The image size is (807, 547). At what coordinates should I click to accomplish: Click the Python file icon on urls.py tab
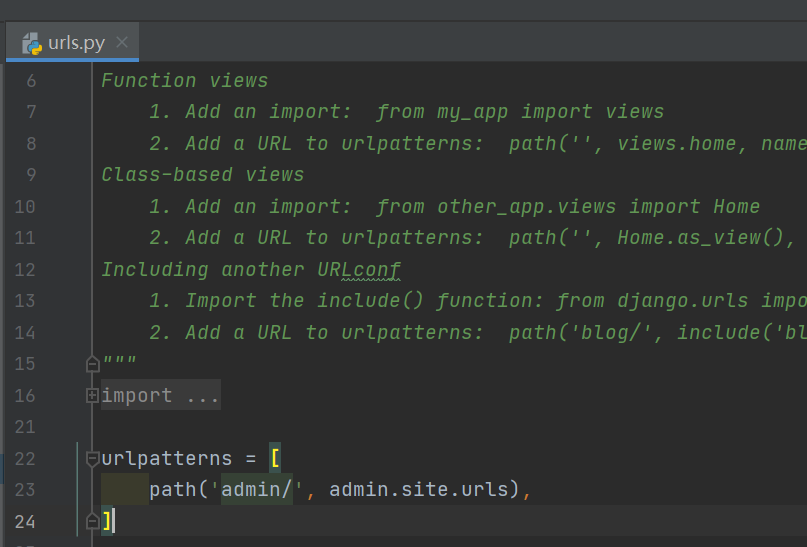32,43
